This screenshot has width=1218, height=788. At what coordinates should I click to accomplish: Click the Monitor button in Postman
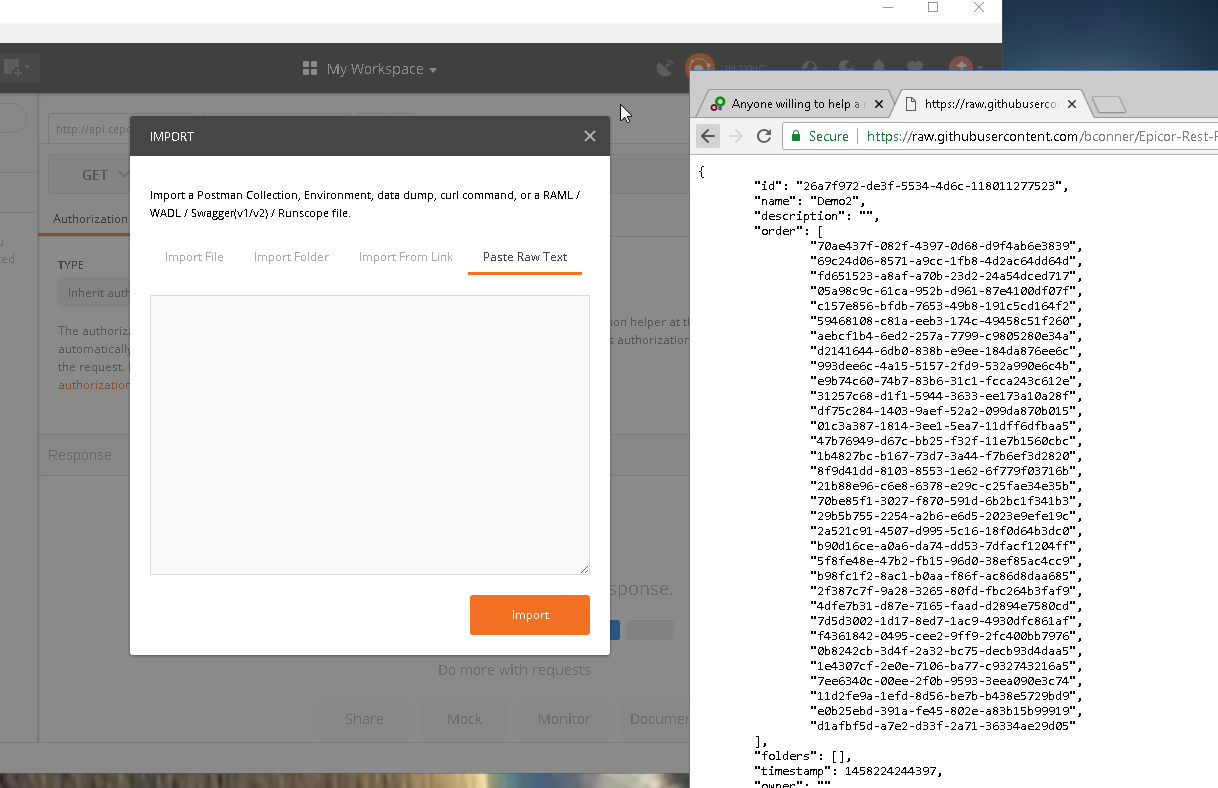[x=564, y=718]
